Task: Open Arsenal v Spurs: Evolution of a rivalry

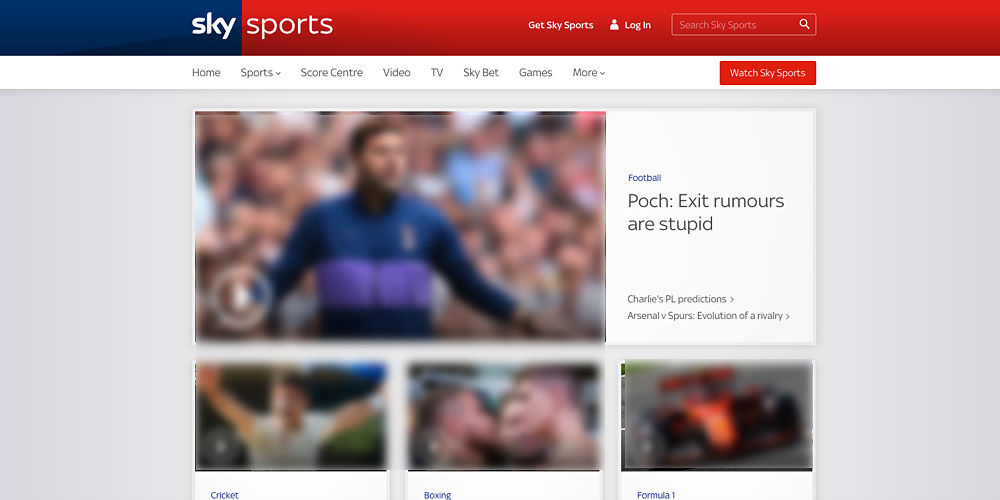Action: (709, 316)
